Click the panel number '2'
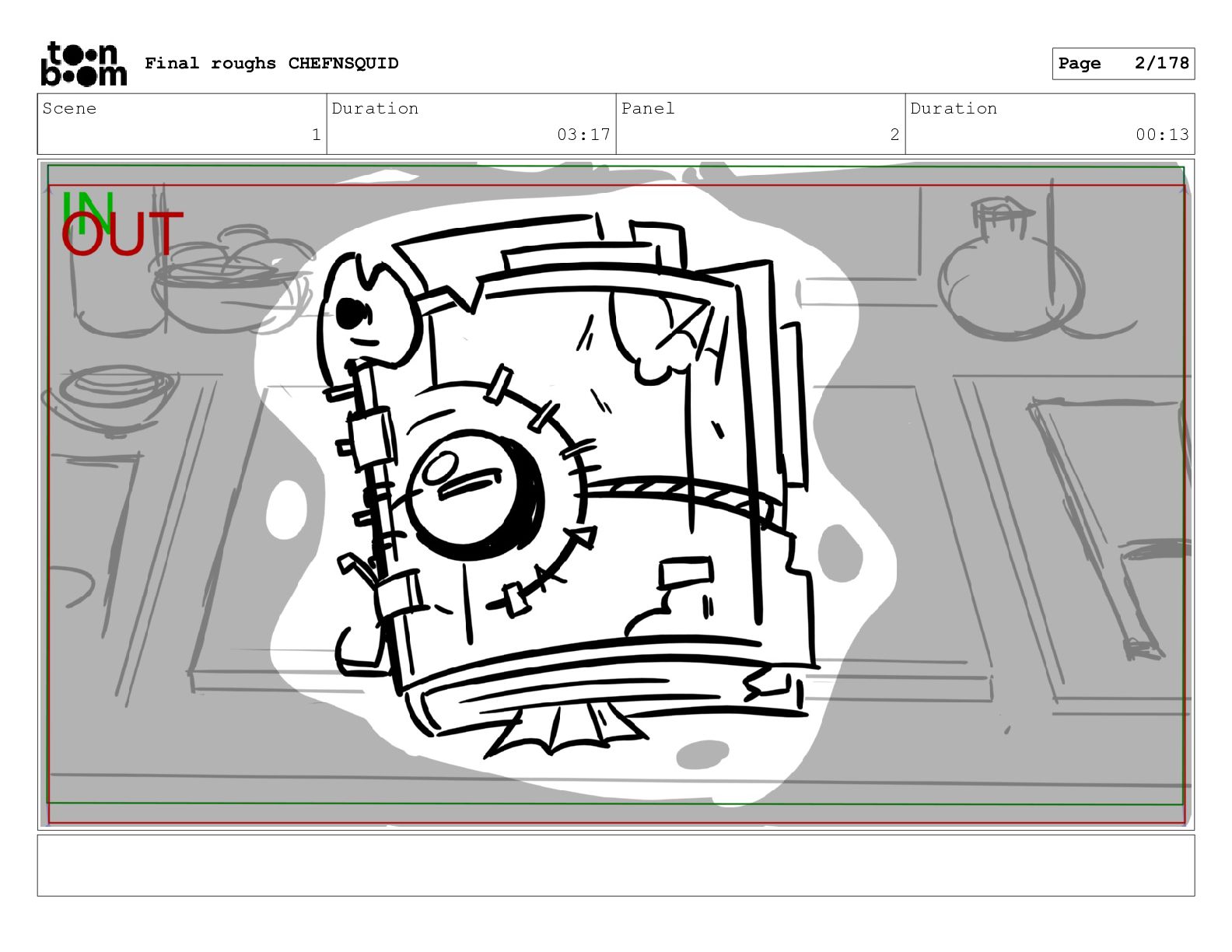 [894, 135]
